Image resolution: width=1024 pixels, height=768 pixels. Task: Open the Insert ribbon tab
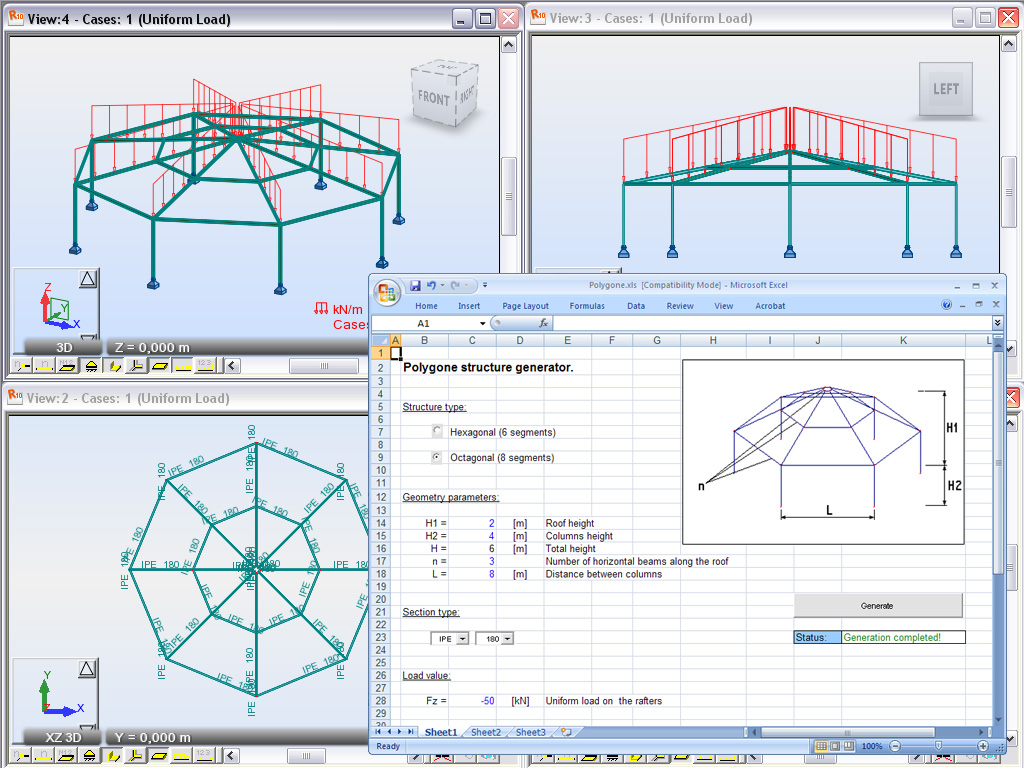pyautogui.click(x=469, y=306)
